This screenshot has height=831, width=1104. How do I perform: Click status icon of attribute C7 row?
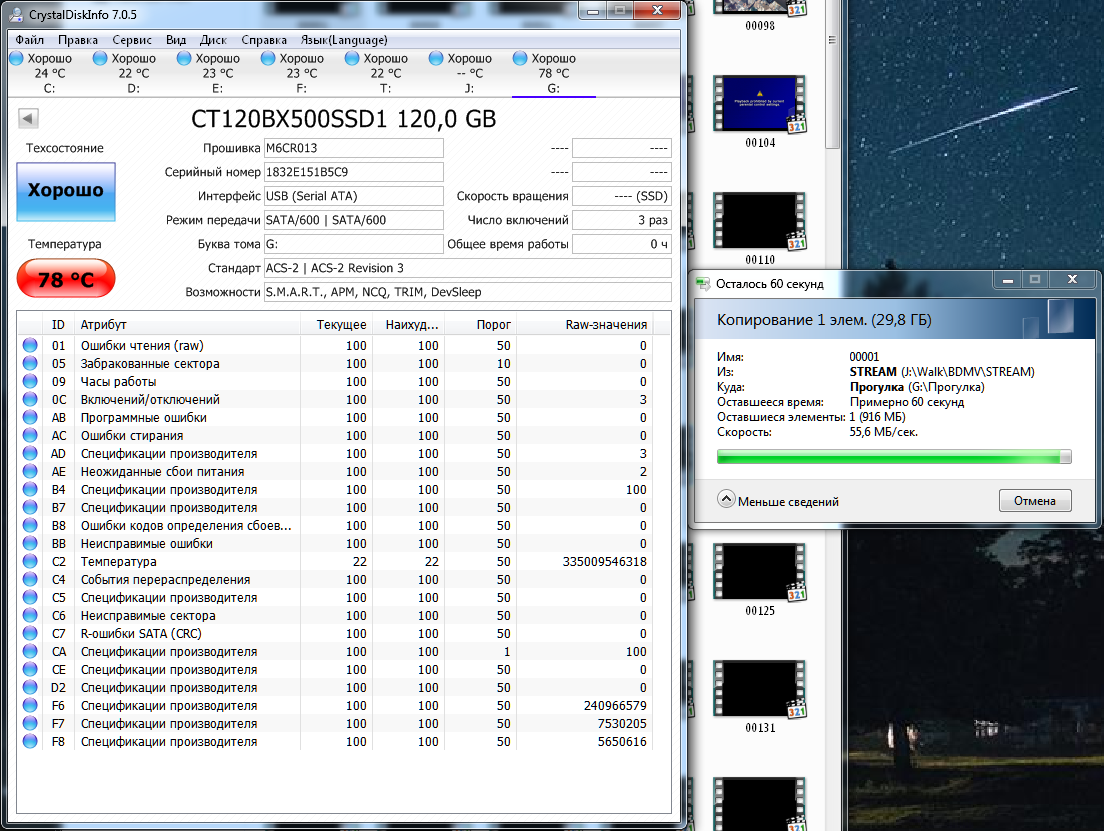click(30, 633)
